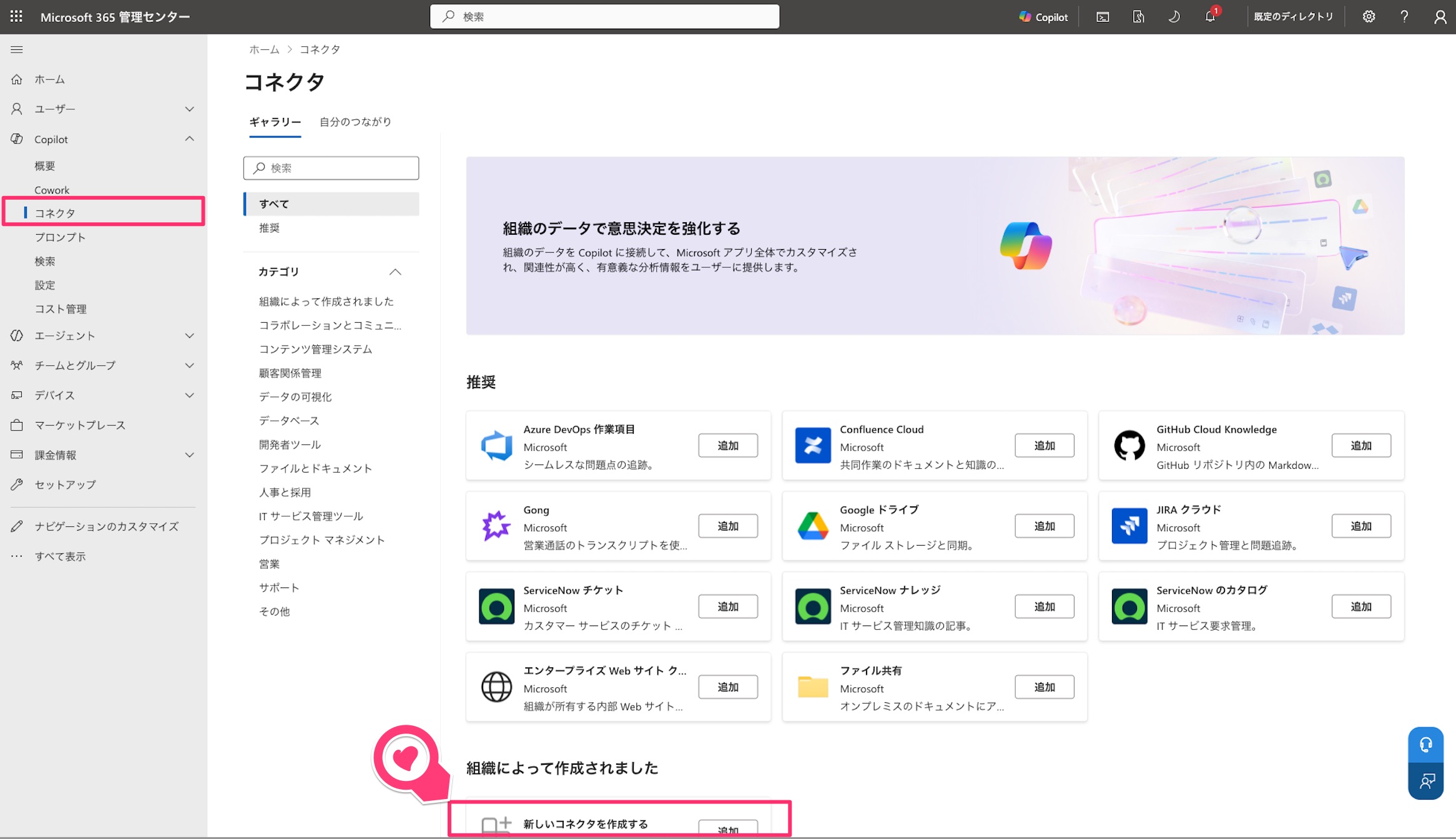Open マーケットプレース in the sidebar

point(80,425)
